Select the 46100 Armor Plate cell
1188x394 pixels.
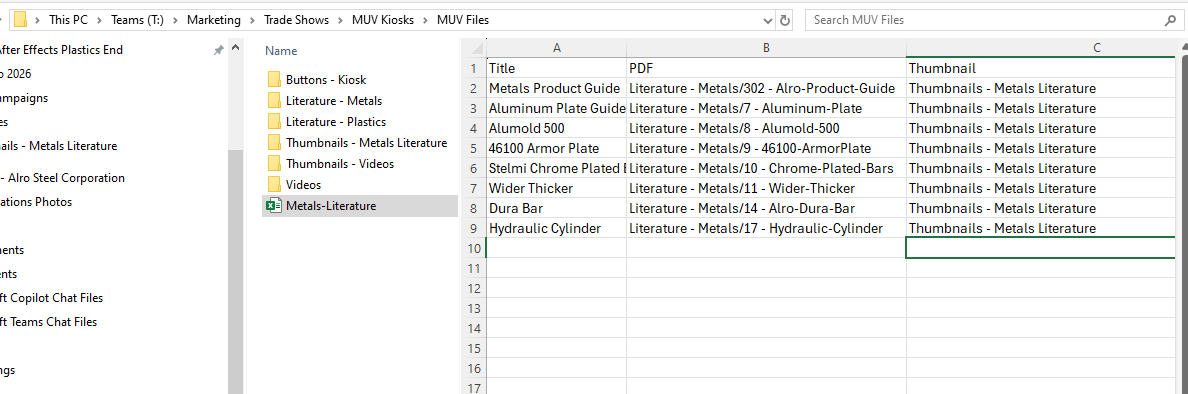click(x=556, y=149)
